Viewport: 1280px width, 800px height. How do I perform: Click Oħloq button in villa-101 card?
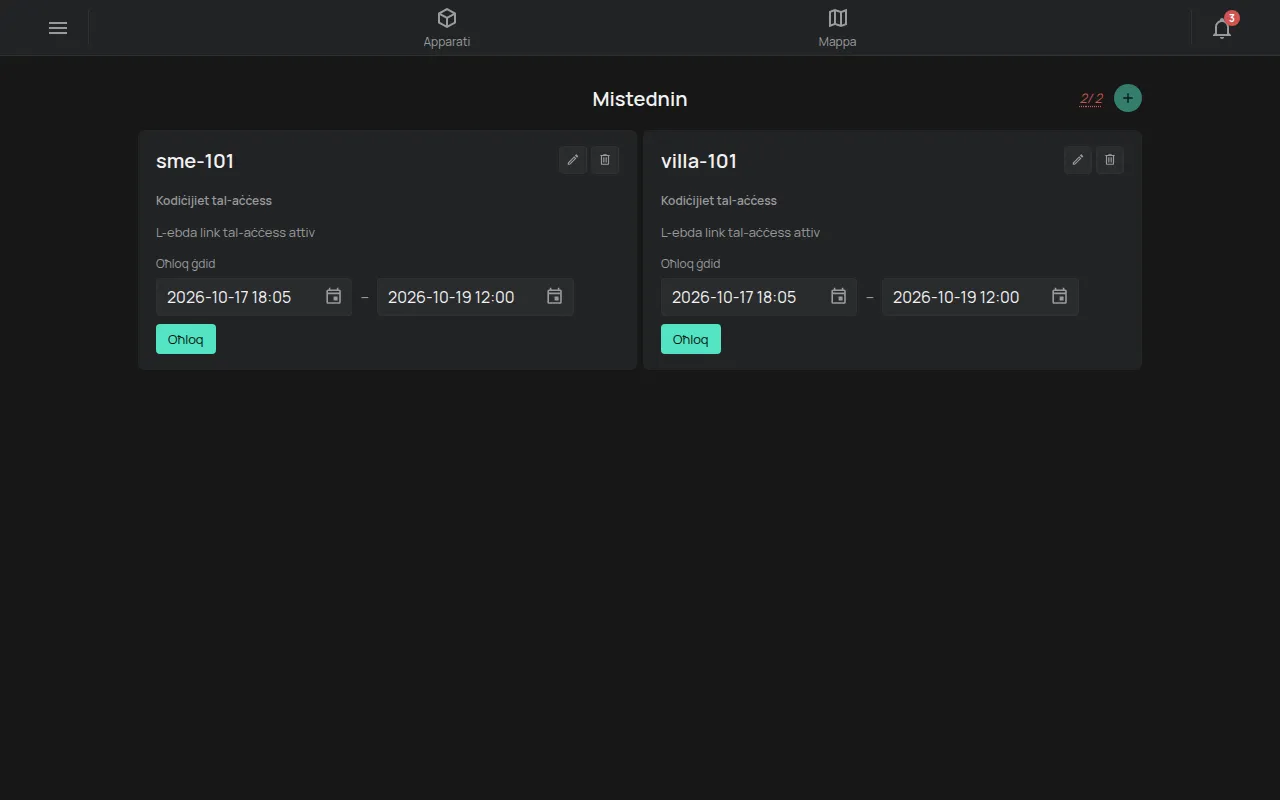click(691, 339)
